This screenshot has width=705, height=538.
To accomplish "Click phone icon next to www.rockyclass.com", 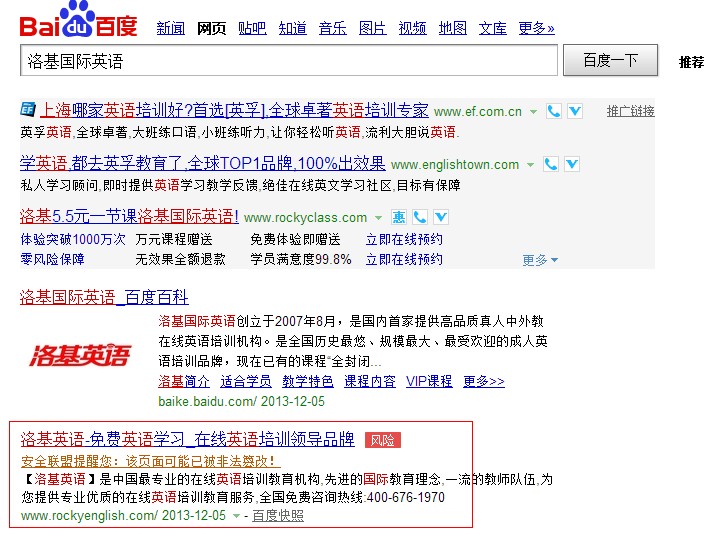I will click(x=420, y=218).
